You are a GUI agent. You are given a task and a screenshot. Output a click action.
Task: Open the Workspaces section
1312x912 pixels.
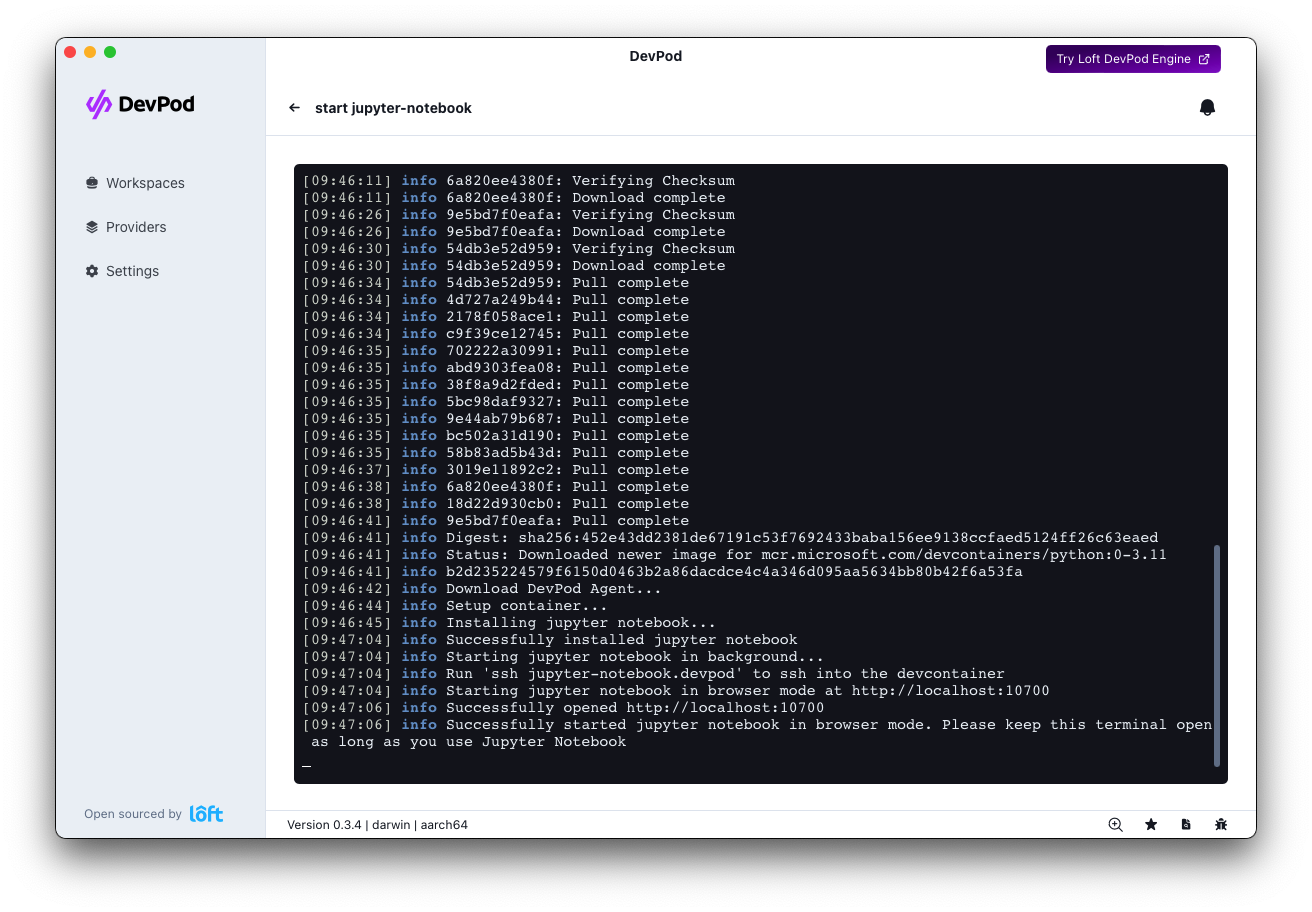[x=144, y=183]
